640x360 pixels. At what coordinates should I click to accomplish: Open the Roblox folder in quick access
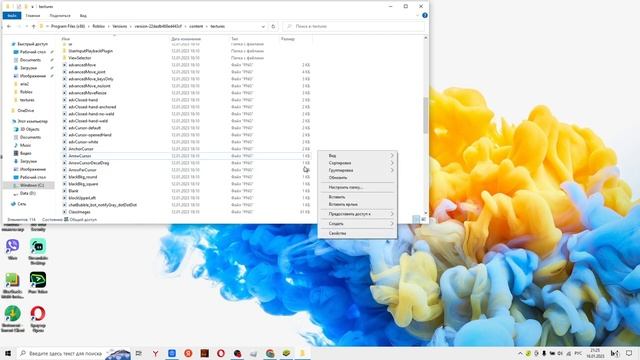[x=26, y=92]
